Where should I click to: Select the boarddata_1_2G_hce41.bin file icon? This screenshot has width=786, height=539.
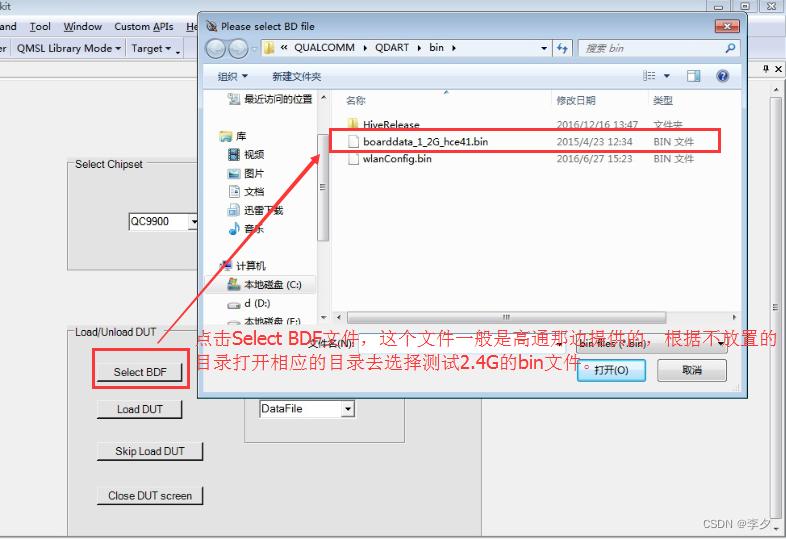353,141
